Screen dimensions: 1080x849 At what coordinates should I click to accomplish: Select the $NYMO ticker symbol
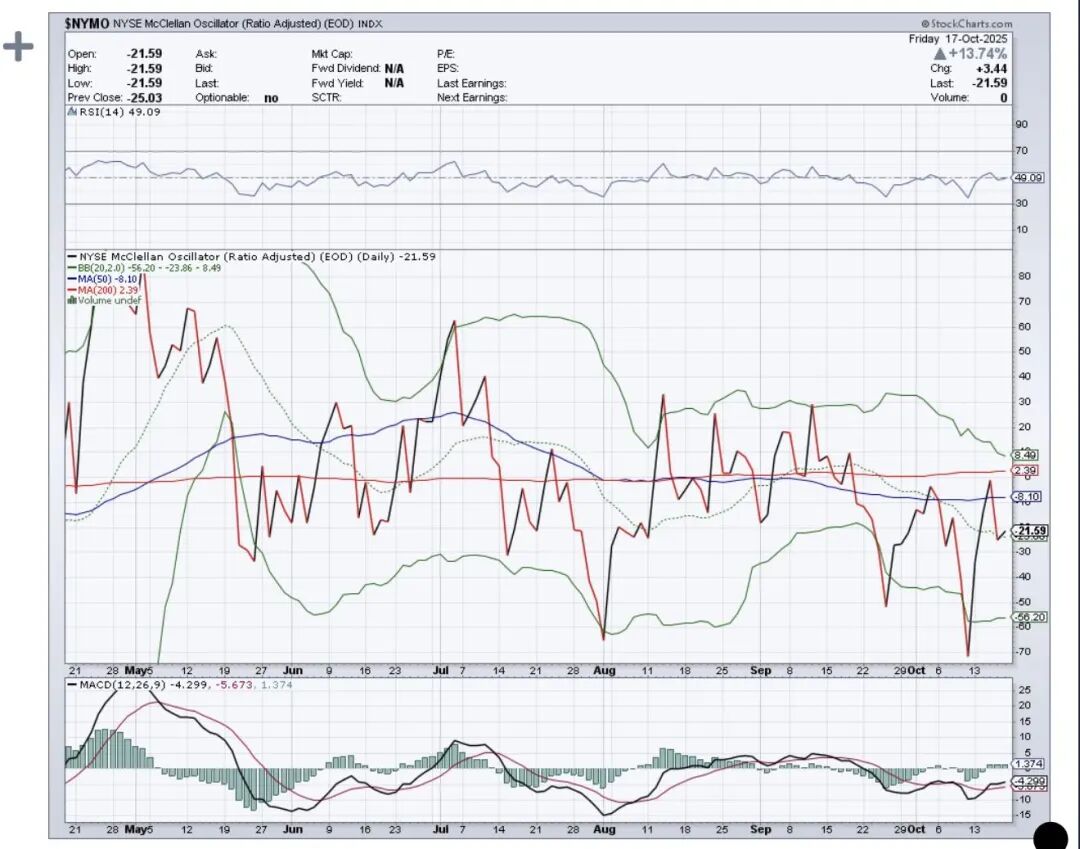[87, 23]
